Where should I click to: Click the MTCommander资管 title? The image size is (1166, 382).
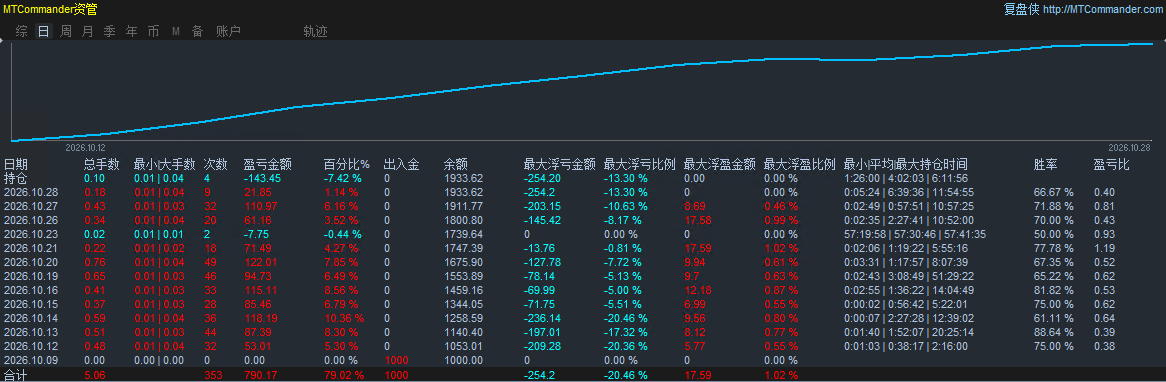point(50,10)
